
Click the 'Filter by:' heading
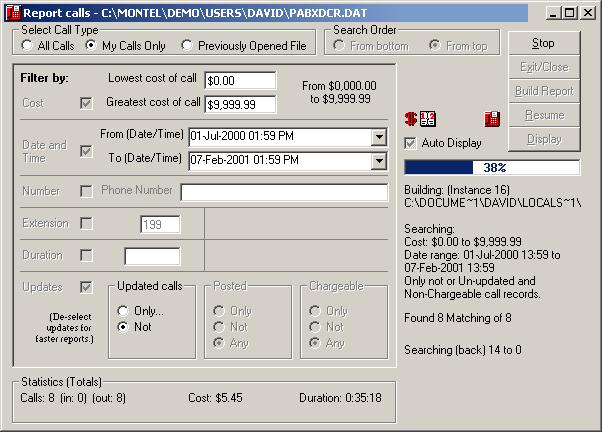click(44, 78)
